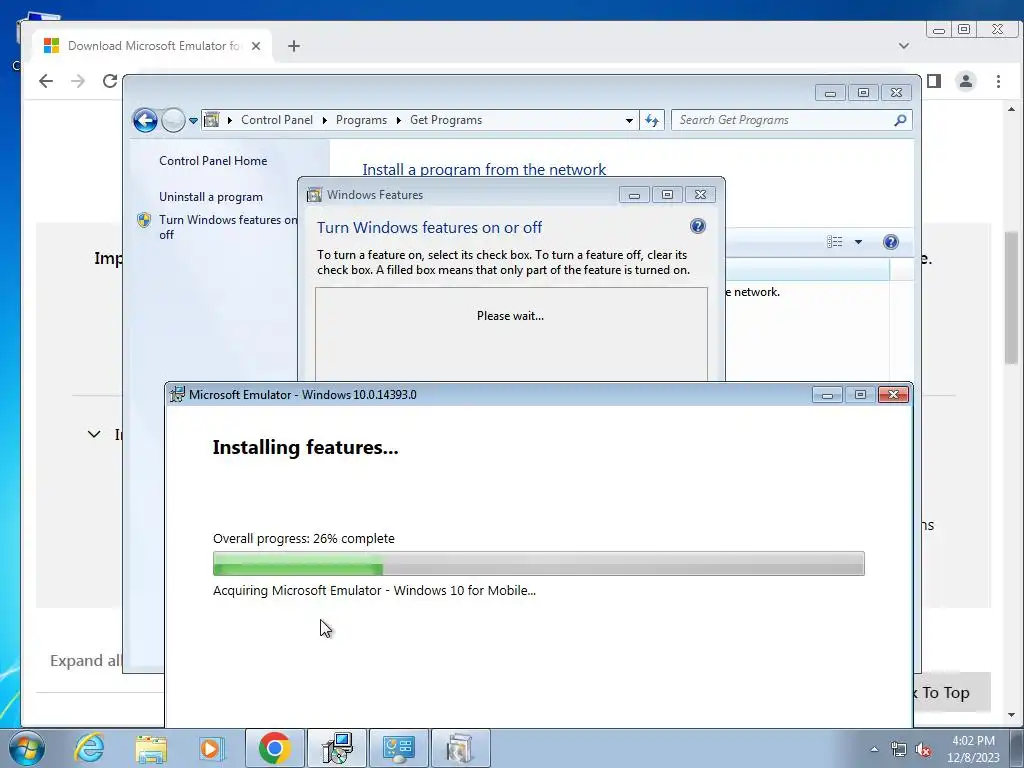This screenshot has width=1024, height=768.
Task: Close the Microsoft Emulator installer window
Action: (x=893, y=394)
